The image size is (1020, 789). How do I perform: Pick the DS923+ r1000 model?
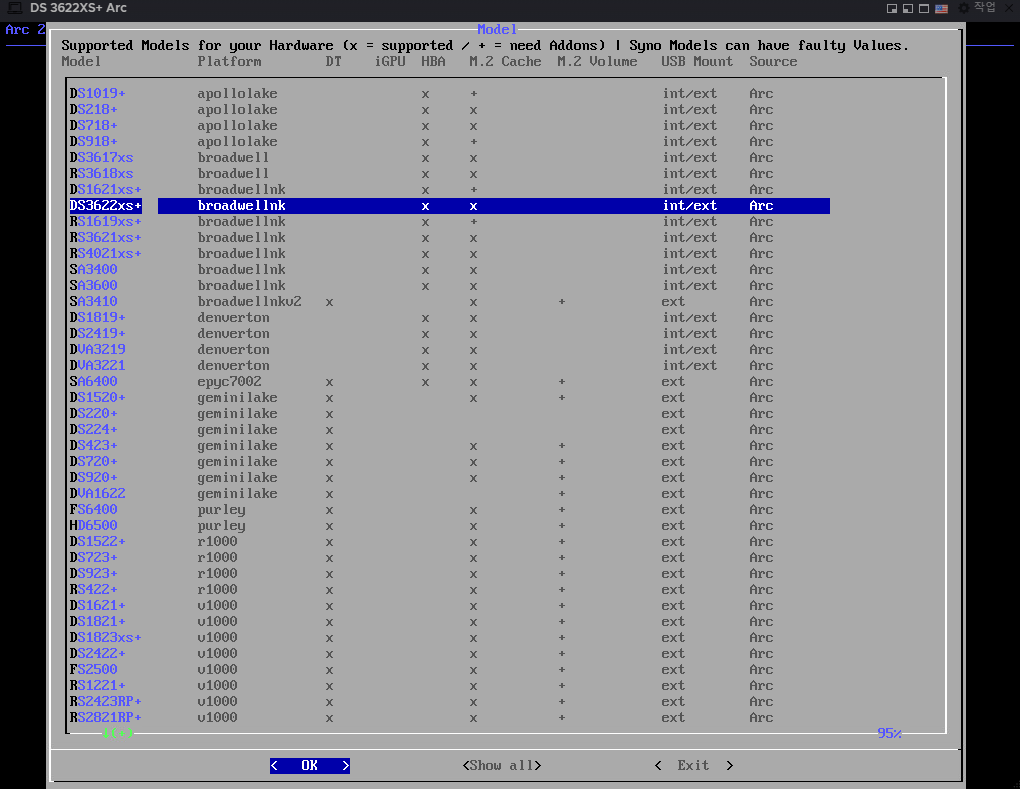[x=94, y=573]
